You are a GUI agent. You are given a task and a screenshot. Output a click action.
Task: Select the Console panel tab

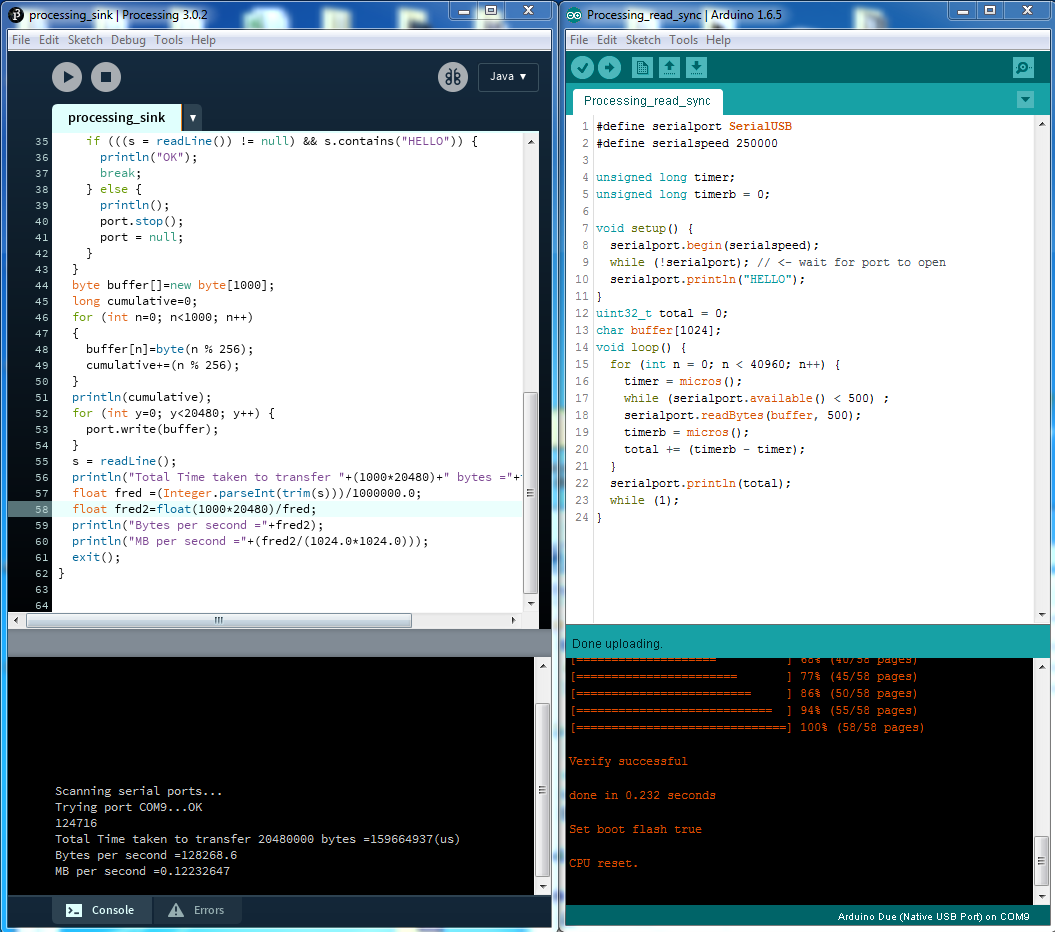100,910
